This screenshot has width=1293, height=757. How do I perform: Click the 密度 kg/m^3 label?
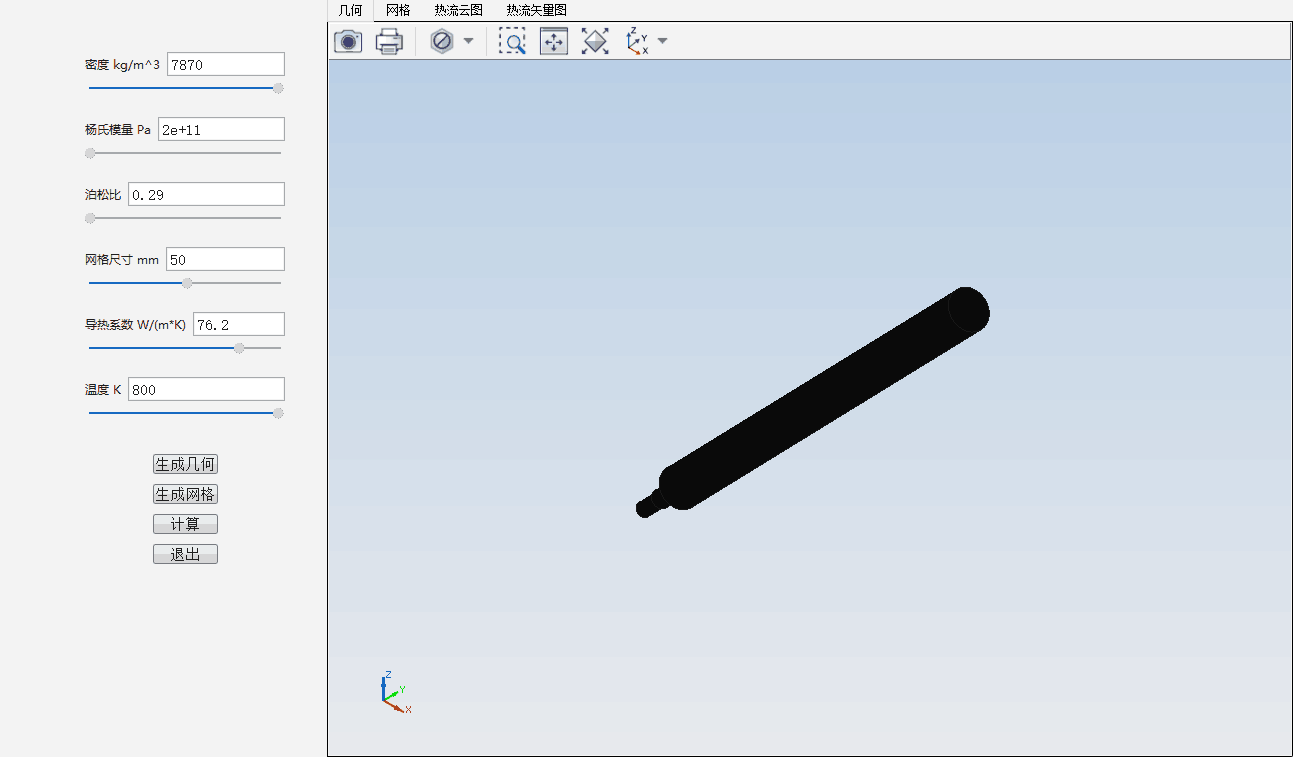click(x=122, y=65)
